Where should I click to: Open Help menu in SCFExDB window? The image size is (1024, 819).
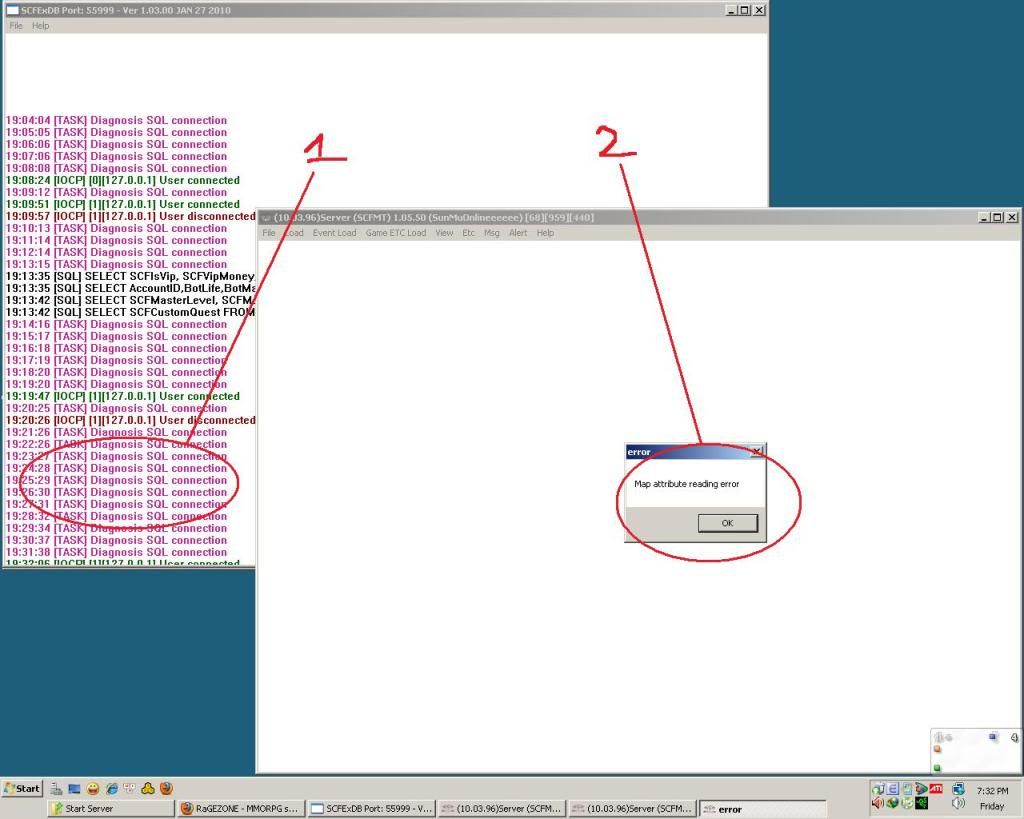click(40, 26)
